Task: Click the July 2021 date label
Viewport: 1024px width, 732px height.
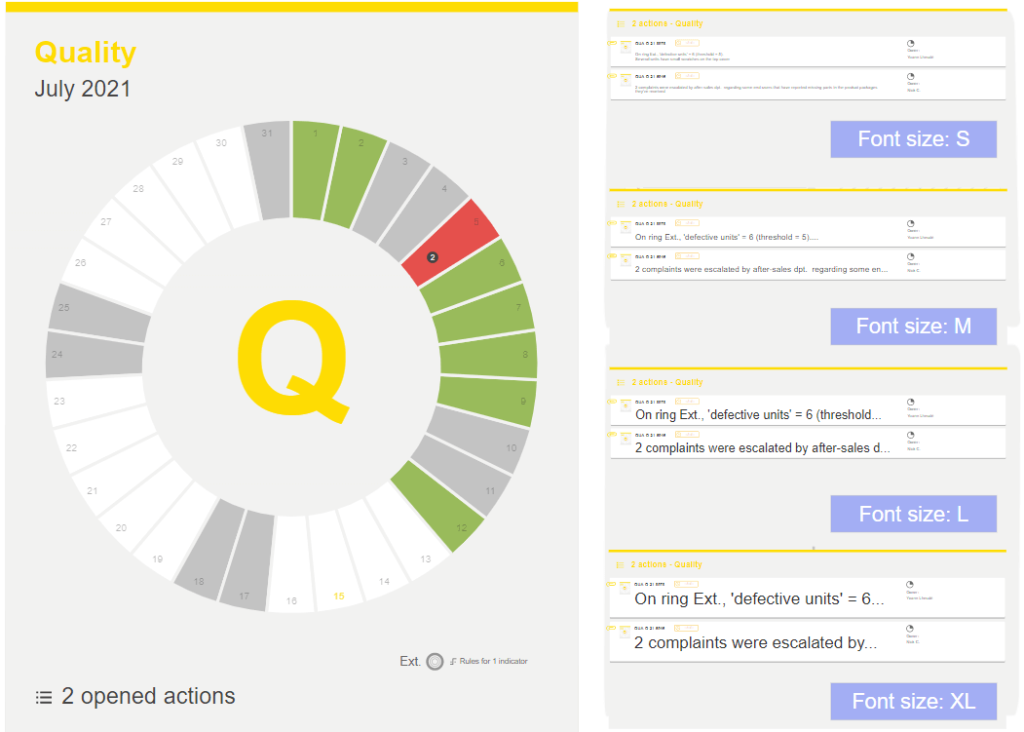Action: click(82, 89)
